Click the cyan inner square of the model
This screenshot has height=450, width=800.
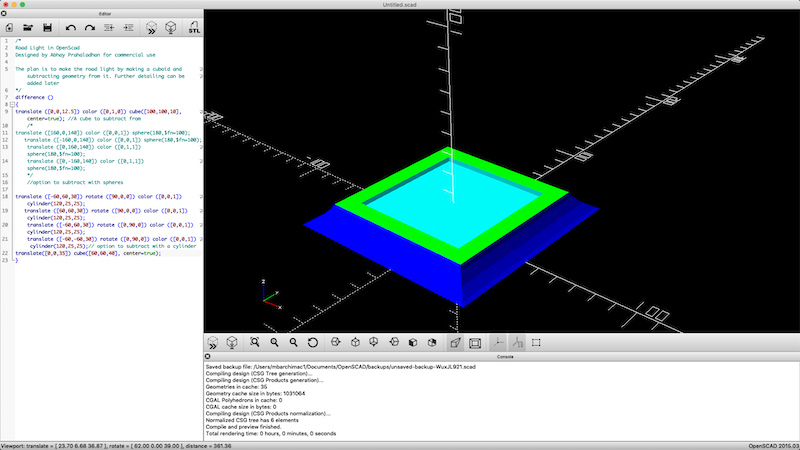(x=453, y=204)
